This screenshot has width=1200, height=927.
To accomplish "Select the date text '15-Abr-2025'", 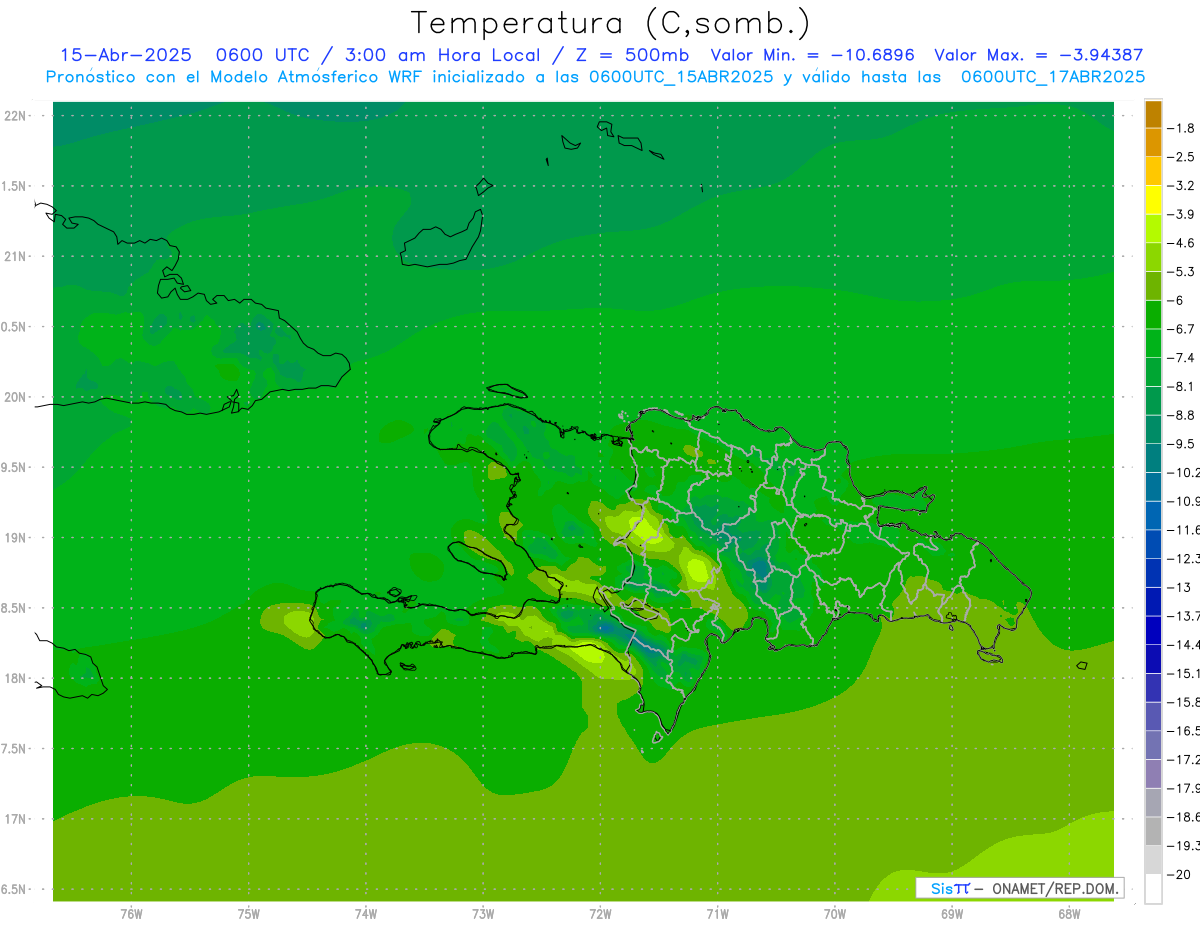I will (x=126, y=55).
